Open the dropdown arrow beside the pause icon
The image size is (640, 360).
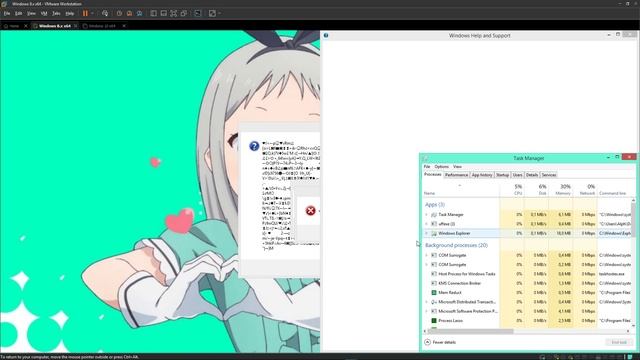(x=92, y=13)
